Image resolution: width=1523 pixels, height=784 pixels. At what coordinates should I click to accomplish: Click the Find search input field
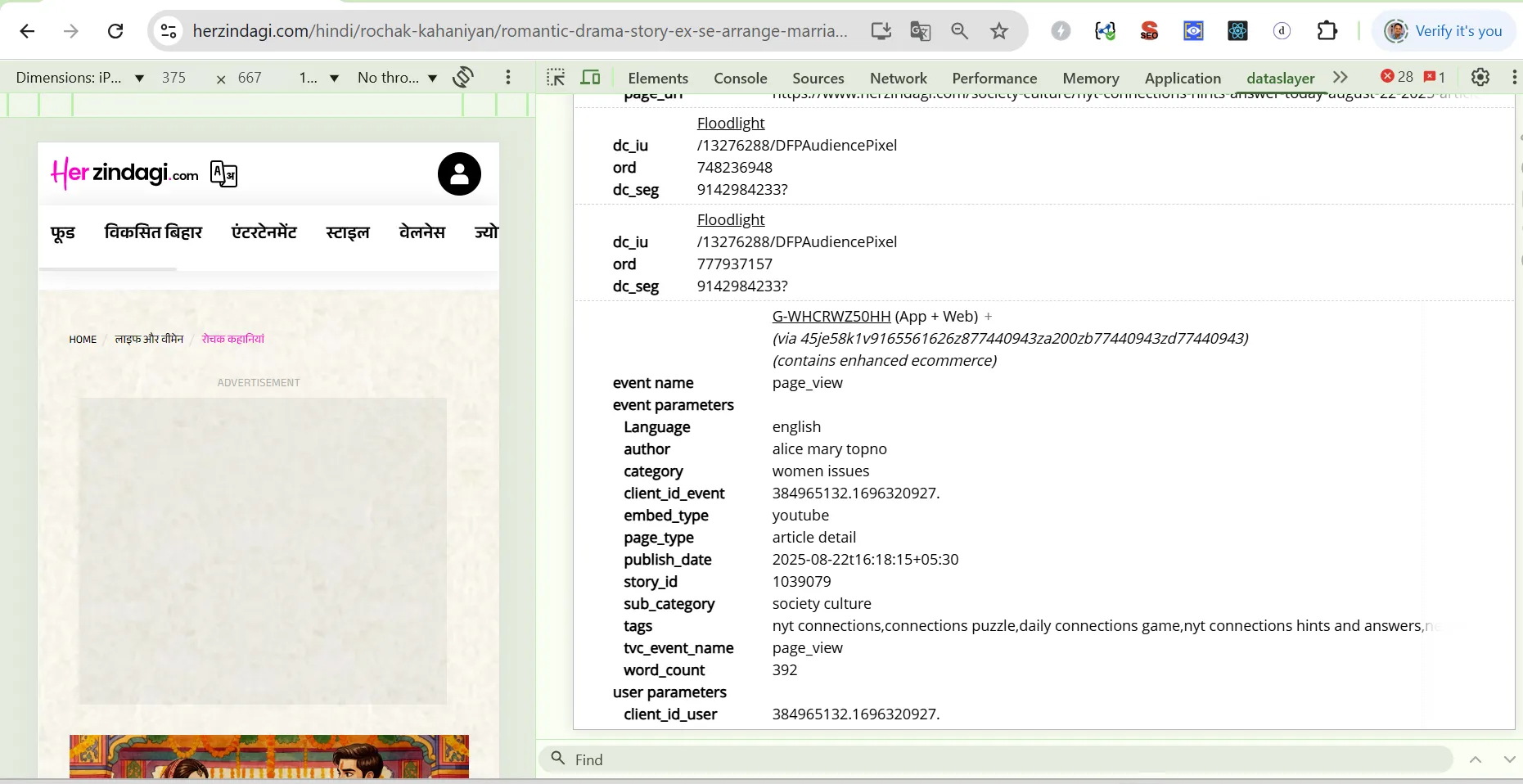(x=1007, y=759)
